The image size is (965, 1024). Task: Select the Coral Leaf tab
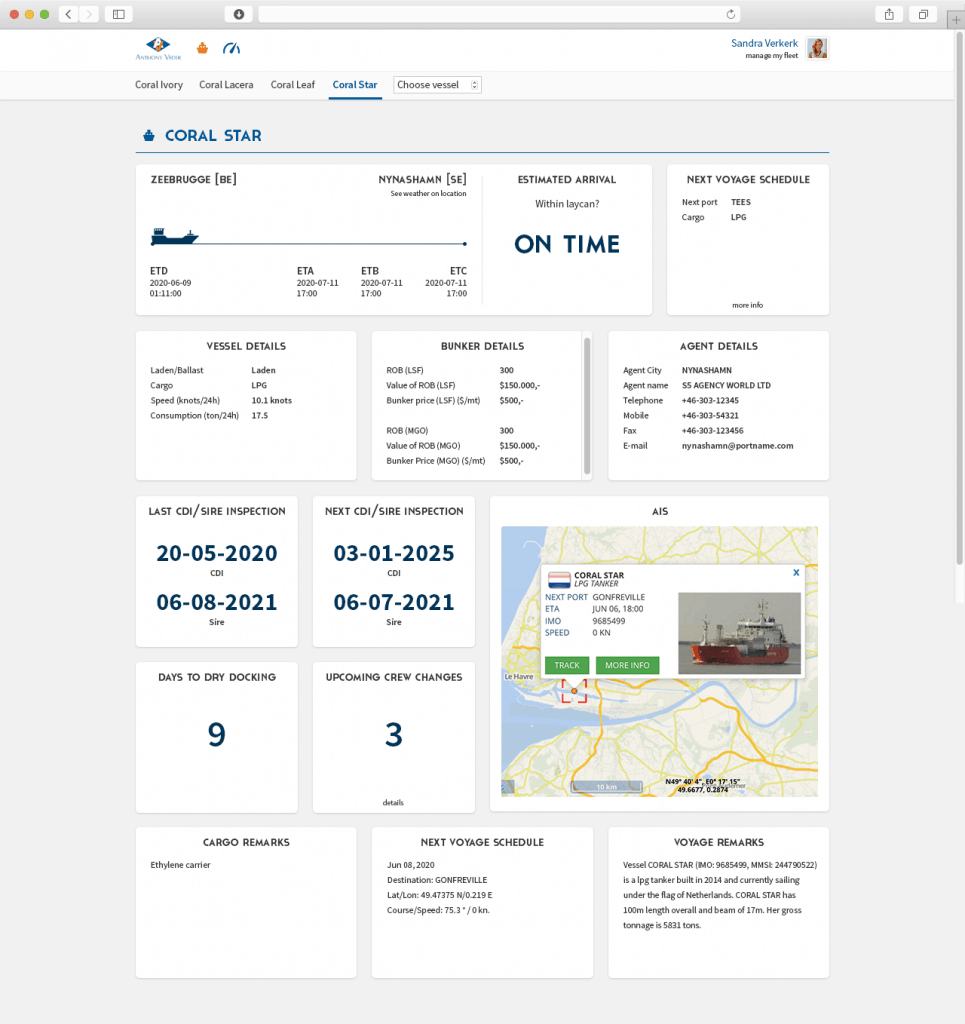(x=293, y=85)
